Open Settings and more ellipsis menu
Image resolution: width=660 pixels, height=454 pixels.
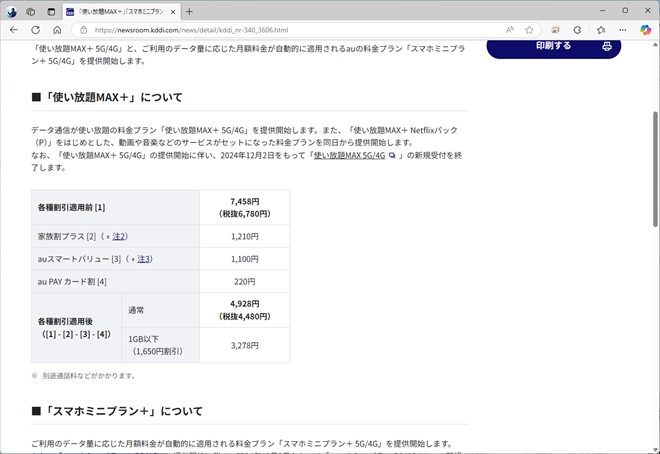(x=623, y=30)
